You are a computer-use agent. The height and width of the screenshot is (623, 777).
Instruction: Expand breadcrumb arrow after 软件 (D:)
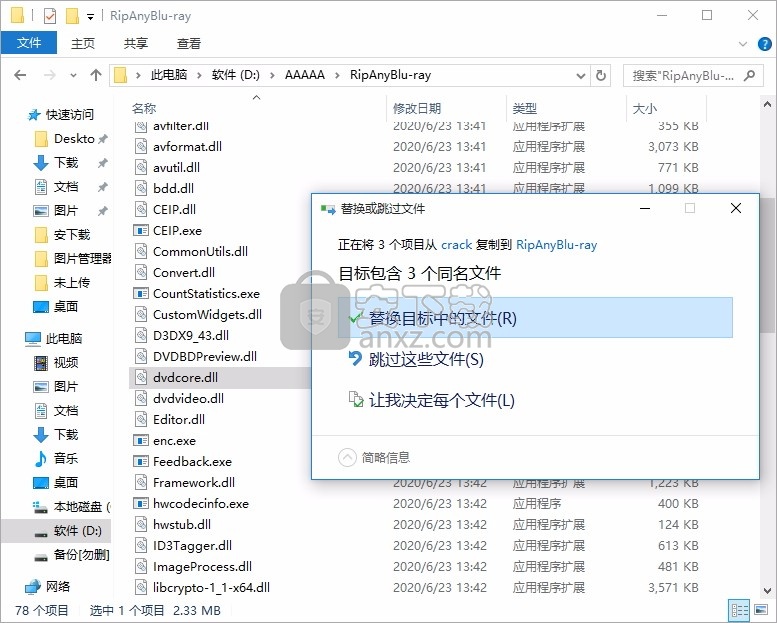click(x=272, y=75)
